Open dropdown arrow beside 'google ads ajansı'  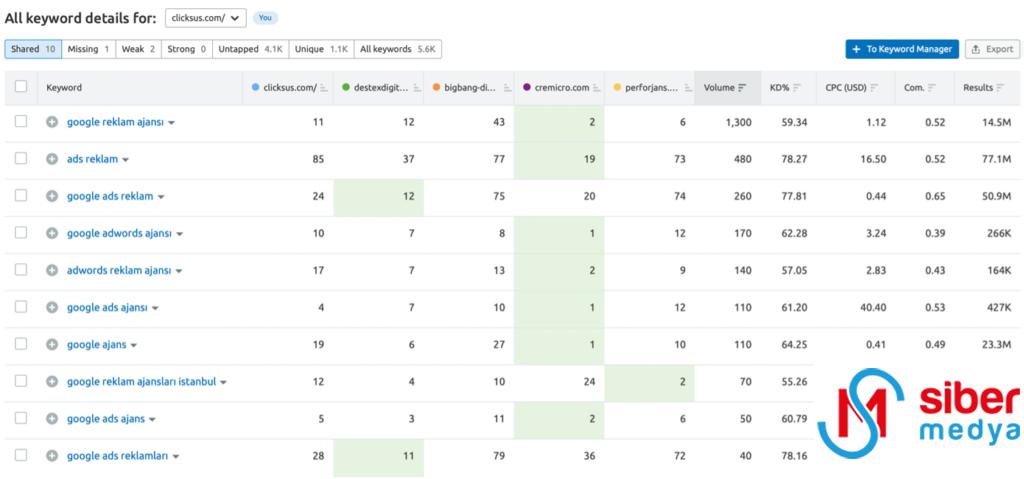click(155, 308)
